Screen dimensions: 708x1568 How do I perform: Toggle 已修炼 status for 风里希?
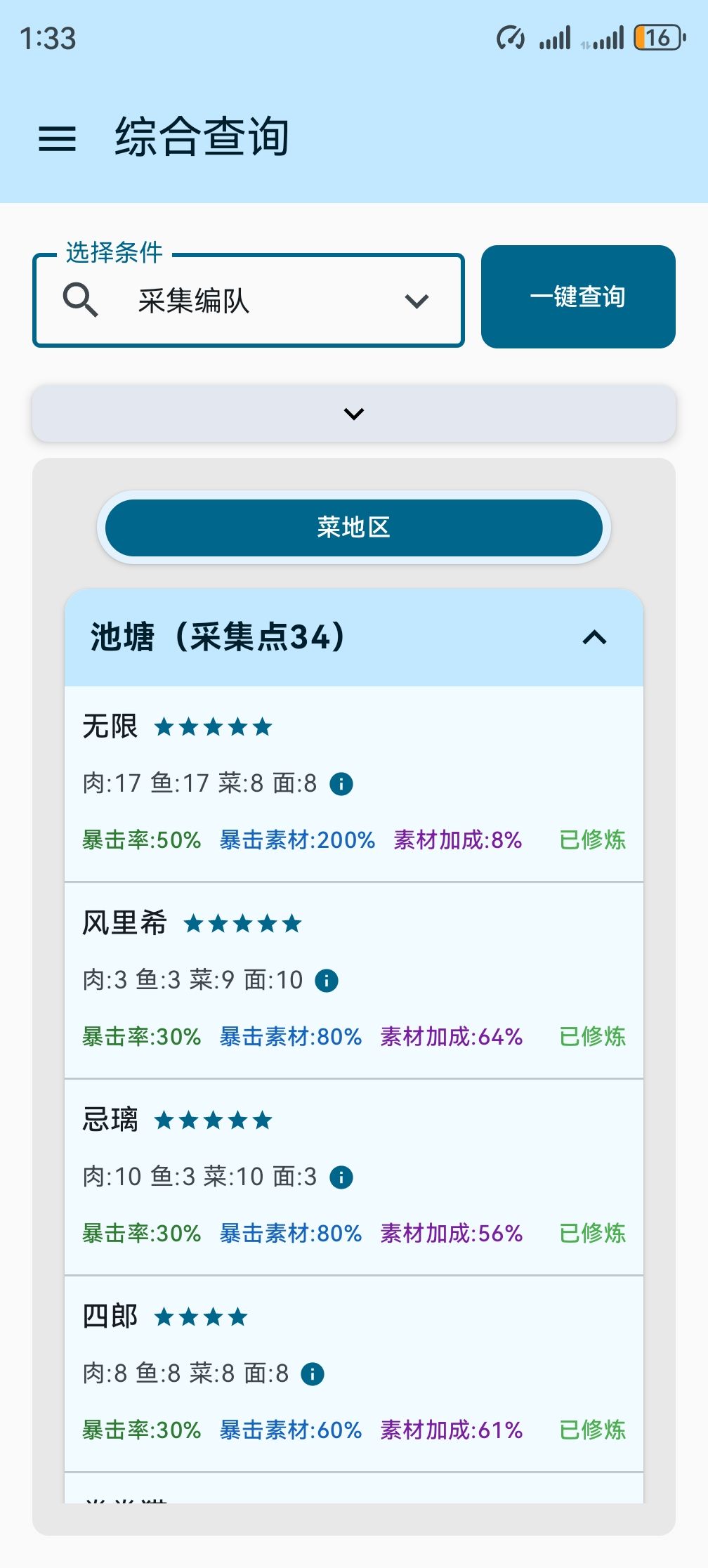click(592, 1036)
